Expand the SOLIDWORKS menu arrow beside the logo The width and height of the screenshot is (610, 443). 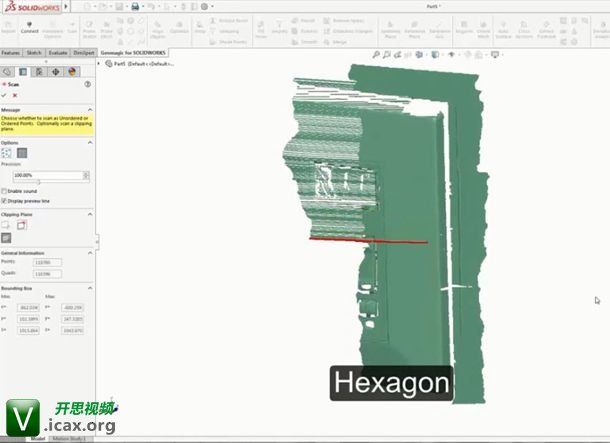[x=66, y=6]
